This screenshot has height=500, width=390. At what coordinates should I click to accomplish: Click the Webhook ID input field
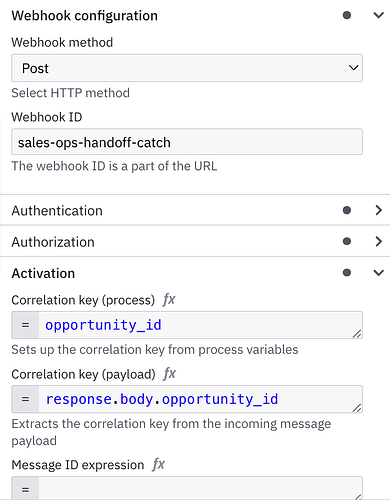point(187,142)
